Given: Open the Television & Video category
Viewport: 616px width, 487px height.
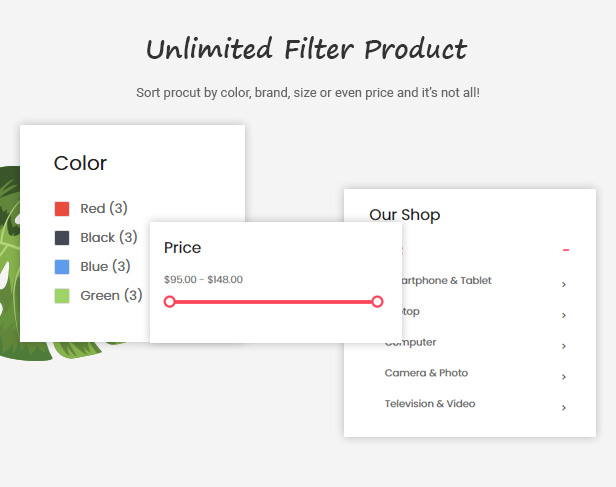Looking at the screenshot, I should pos(430,403).
